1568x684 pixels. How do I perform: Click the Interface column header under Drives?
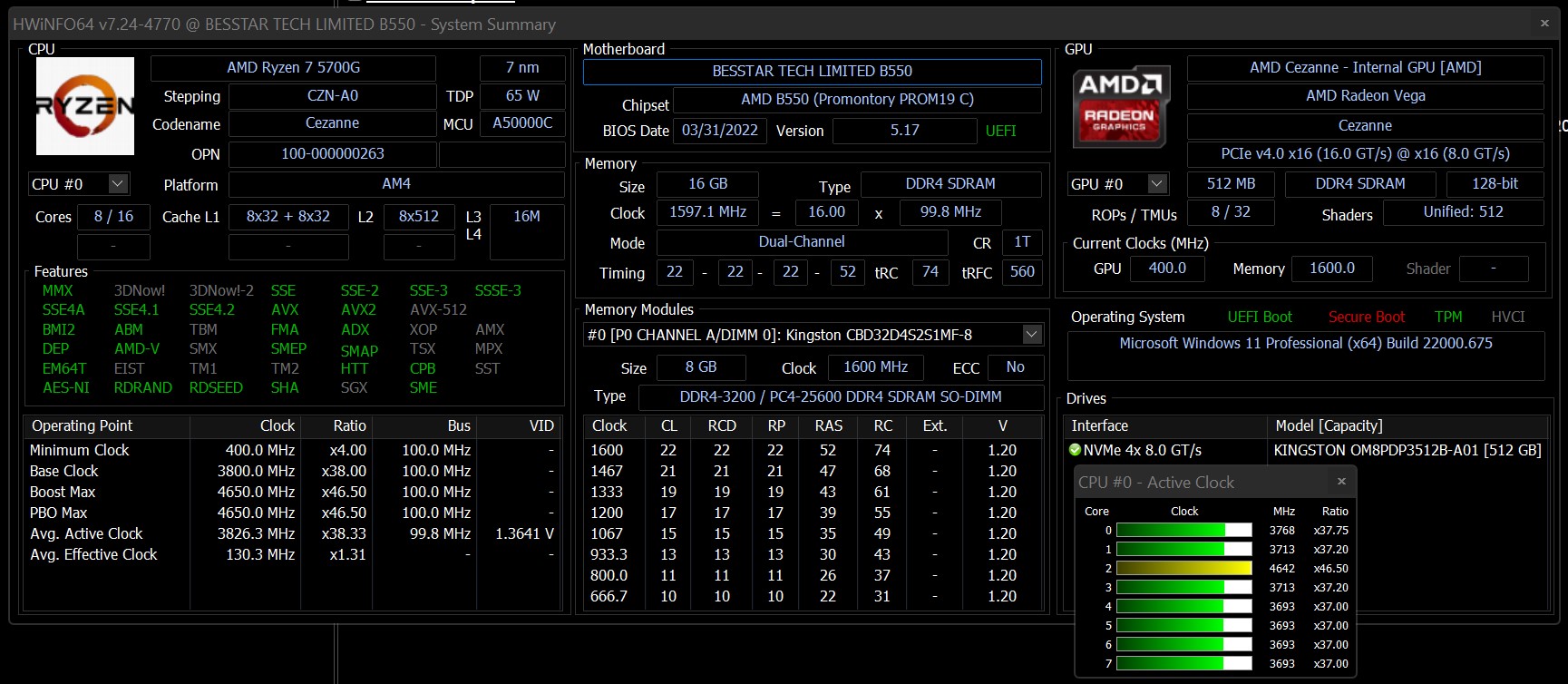click(1165, 426)
